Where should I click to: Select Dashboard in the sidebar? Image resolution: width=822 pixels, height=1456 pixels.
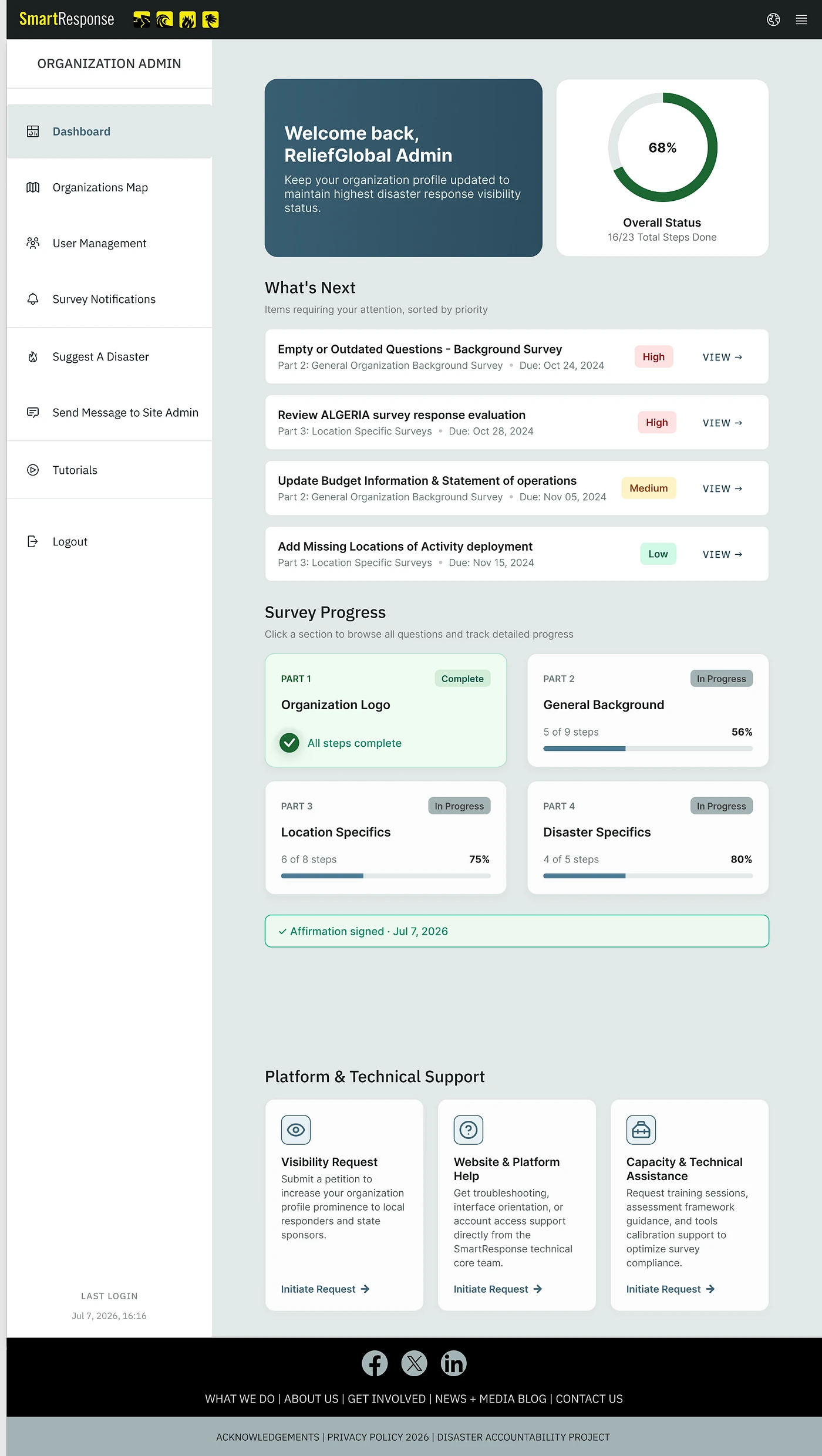(x=110, y=132)
